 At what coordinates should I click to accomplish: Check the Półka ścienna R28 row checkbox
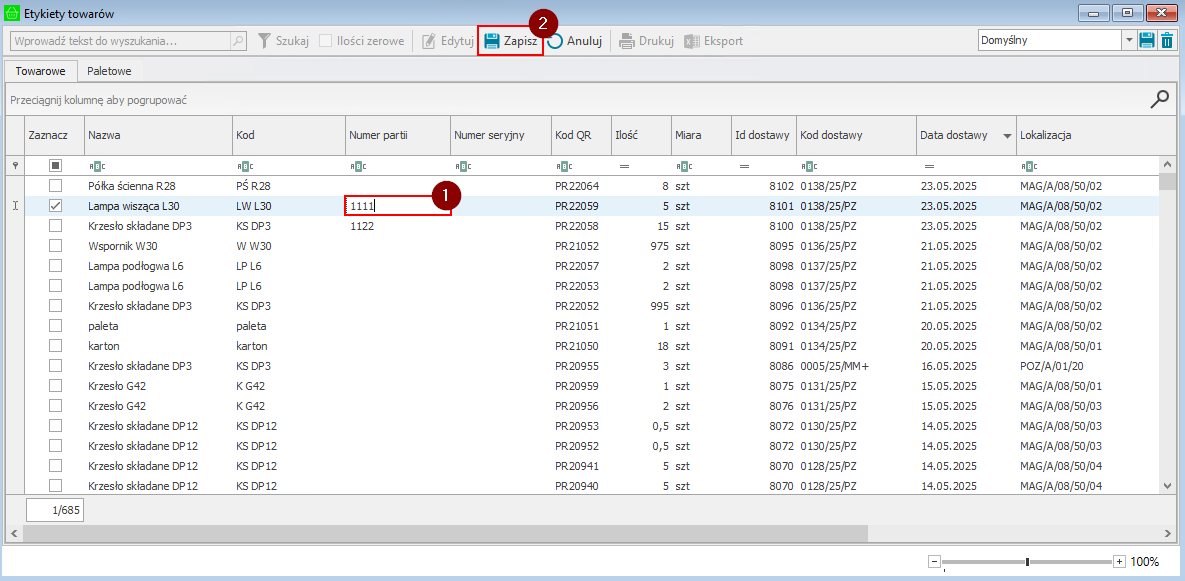point(56,186)
